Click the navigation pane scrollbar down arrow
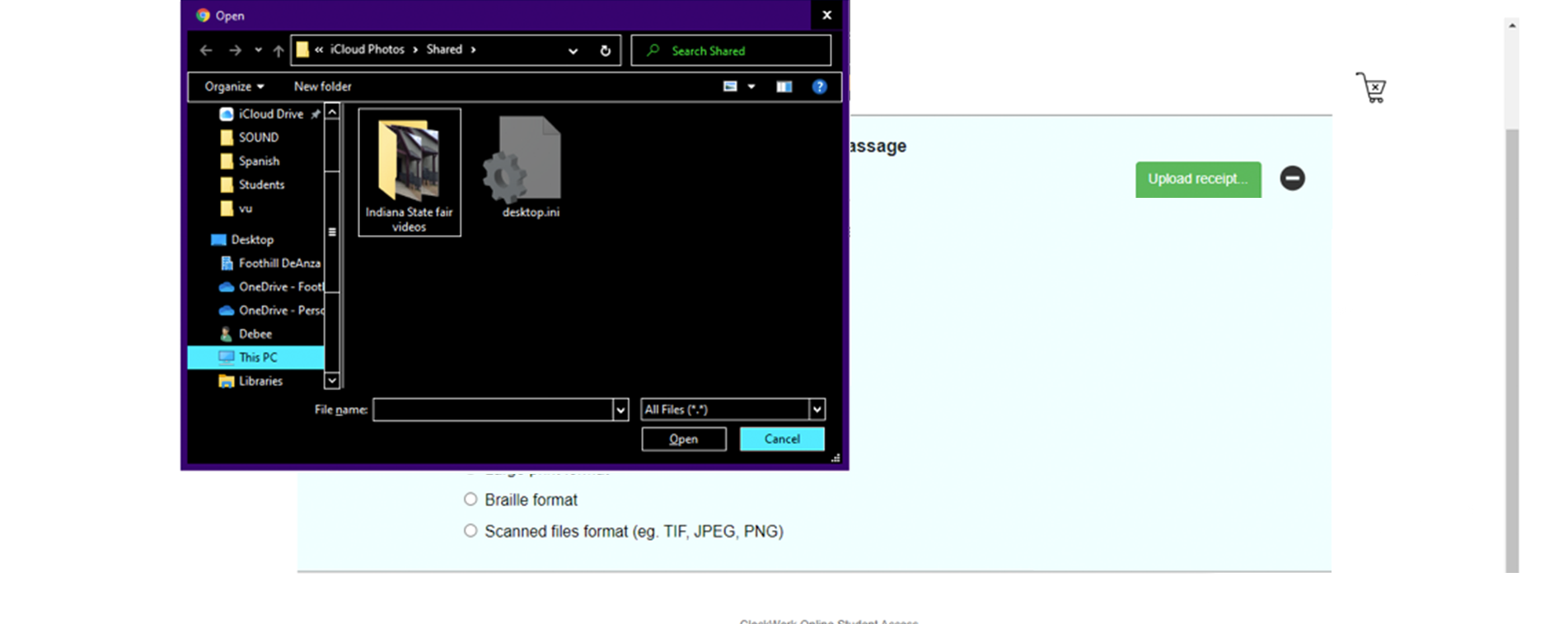Screen dimensions: 1568x624 pos(332,380)
